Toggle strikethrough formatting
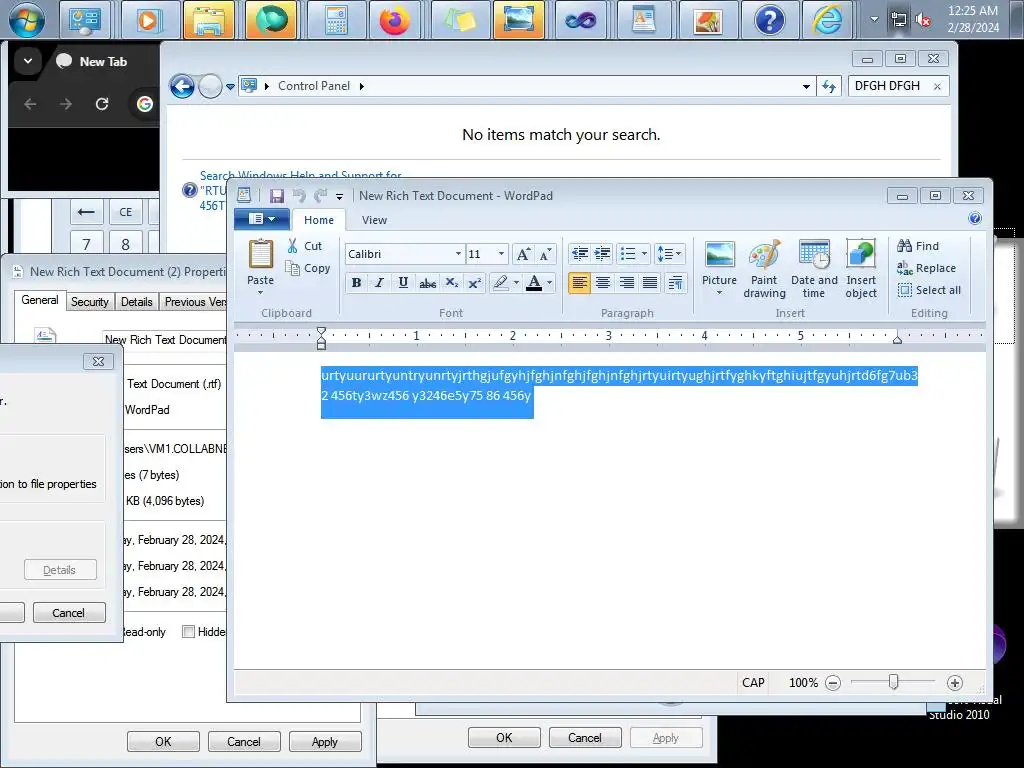The image size is (1024, 768). pos(427,283)
